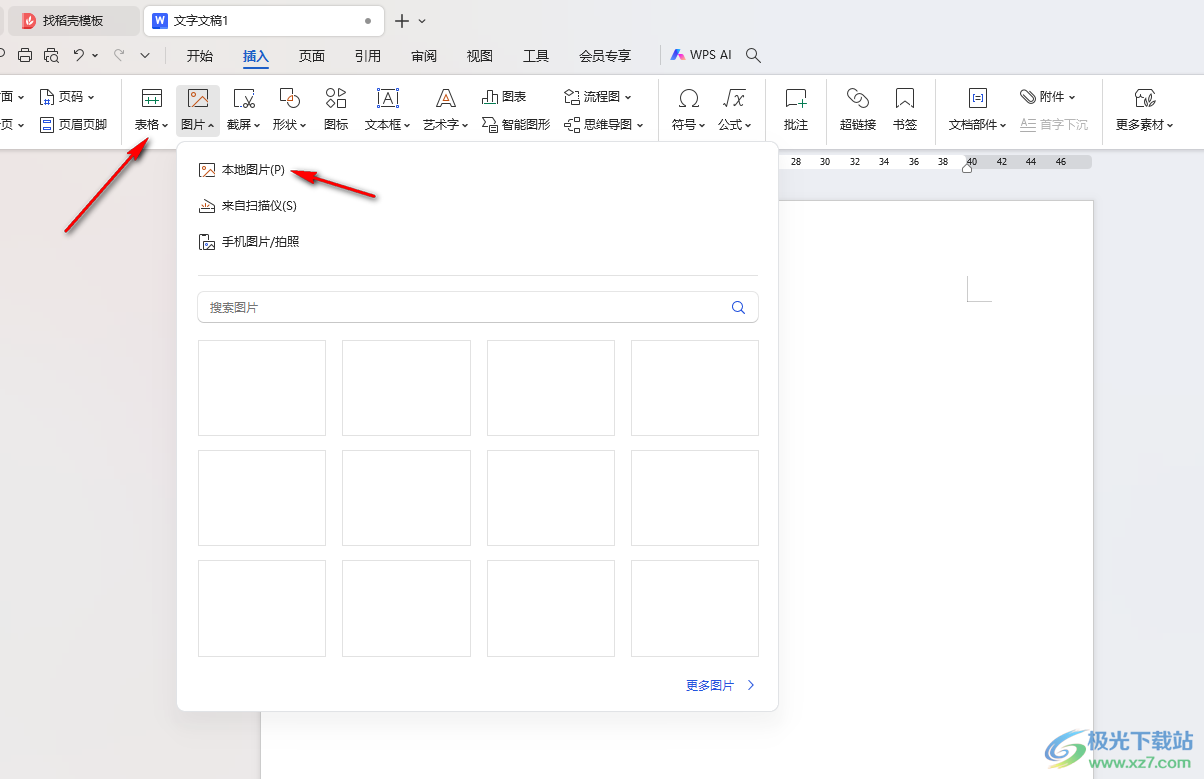Click the Undo arrow icon

(x=79, y=55)
